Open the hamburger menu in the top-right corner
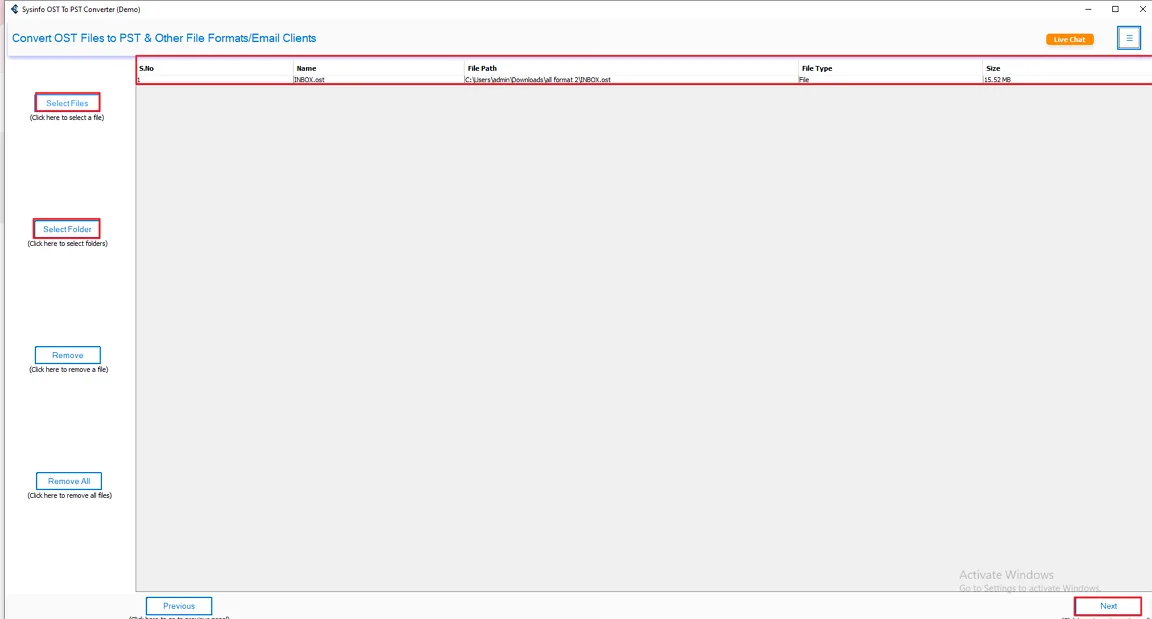 (1128, 37)
